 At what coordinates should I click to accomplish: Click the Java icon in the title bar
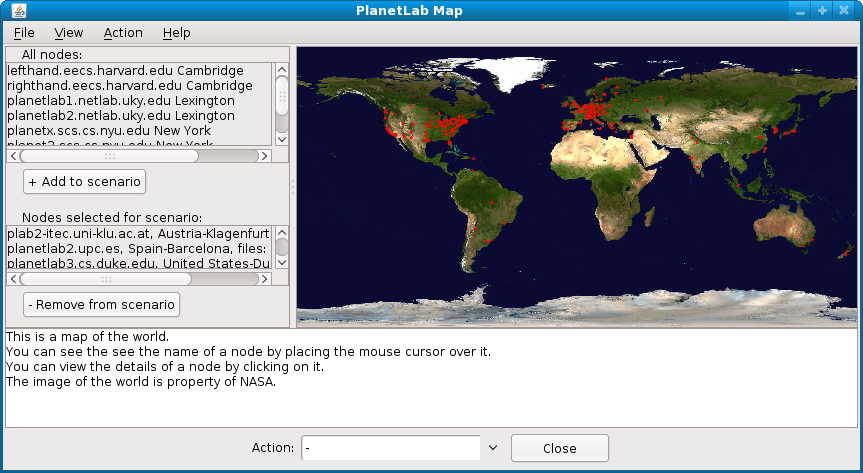coord(13,11)
